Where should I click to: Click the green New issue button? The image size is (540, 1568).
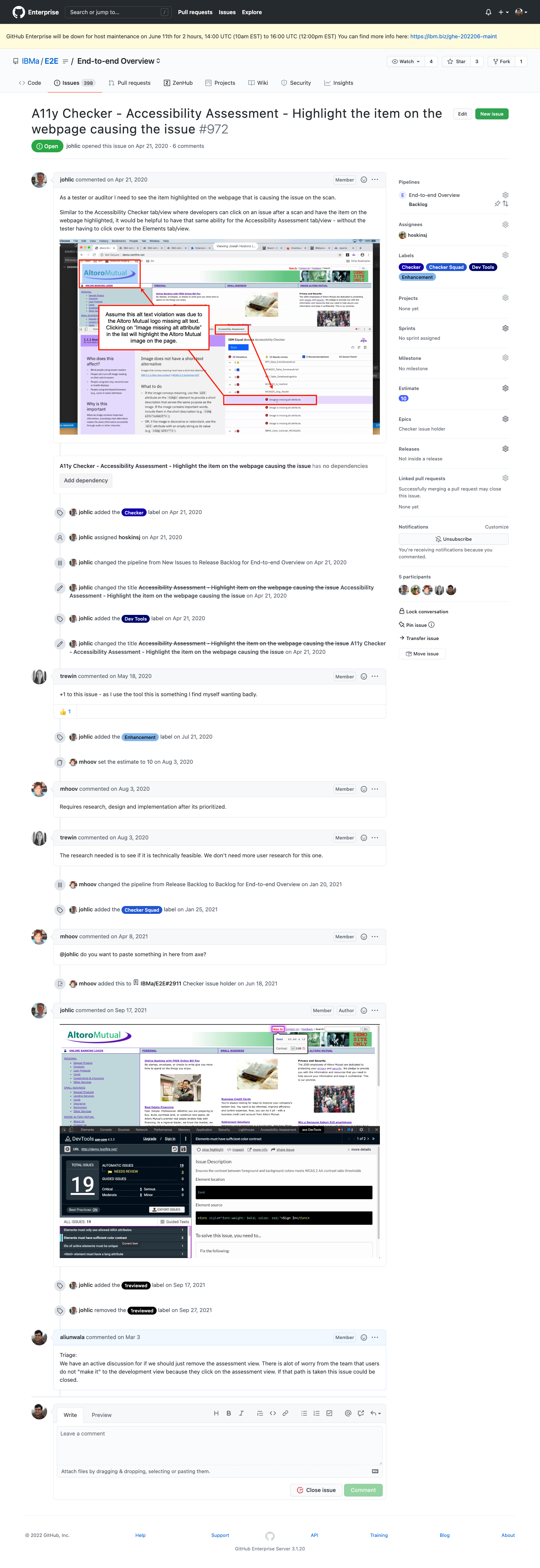pos(491,114)
